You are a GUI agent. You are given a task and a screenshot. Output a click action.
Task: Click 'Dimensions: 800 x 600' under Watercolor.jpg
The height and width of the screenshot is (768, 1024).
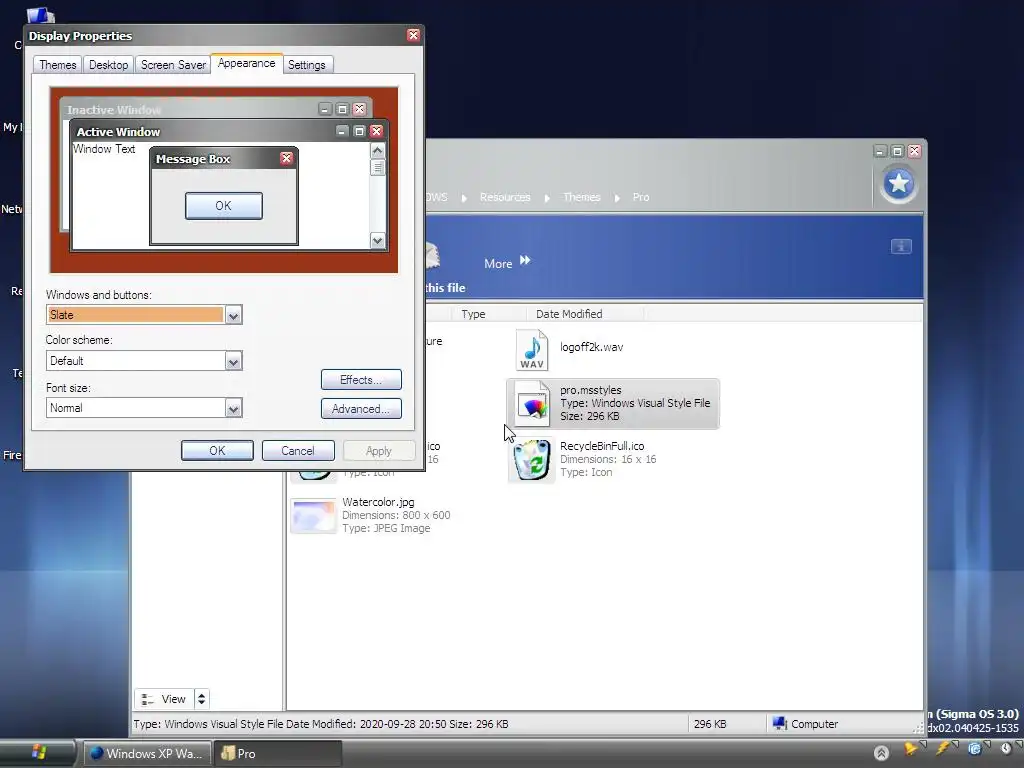(396, 515)
